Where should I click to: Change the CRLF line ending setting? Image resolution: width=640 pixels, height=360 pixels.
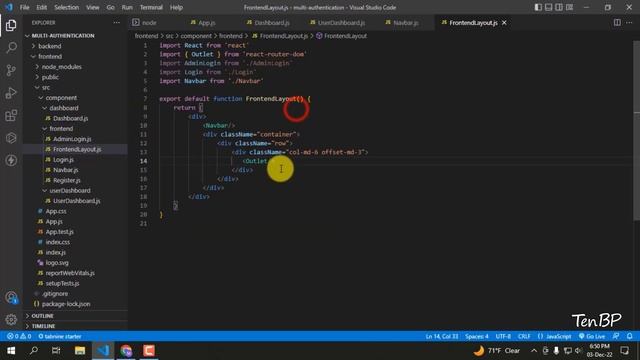[x=524, y=336]
